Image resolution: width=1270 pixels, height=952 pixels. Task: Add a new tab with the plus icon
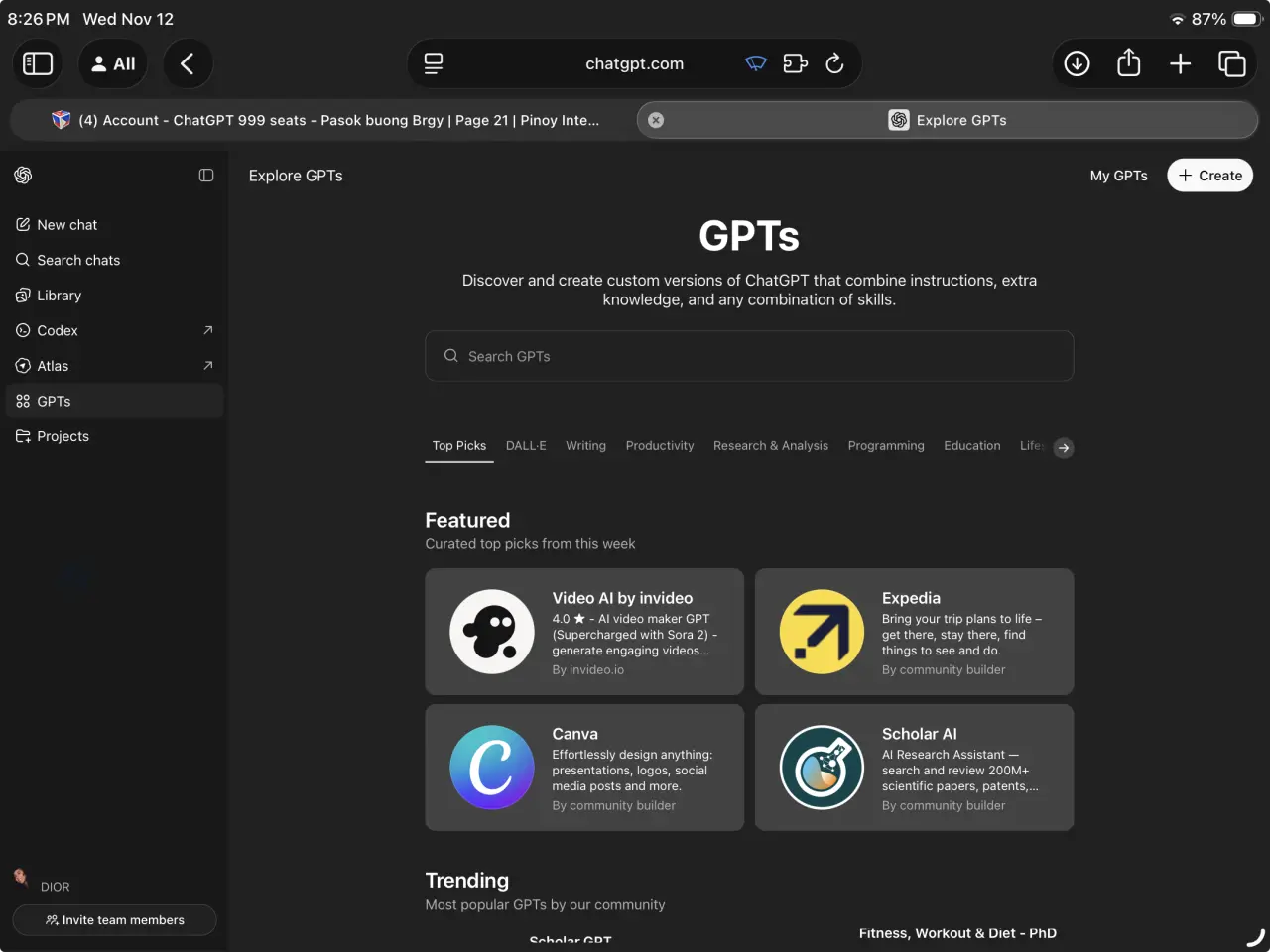[1180, 63]
